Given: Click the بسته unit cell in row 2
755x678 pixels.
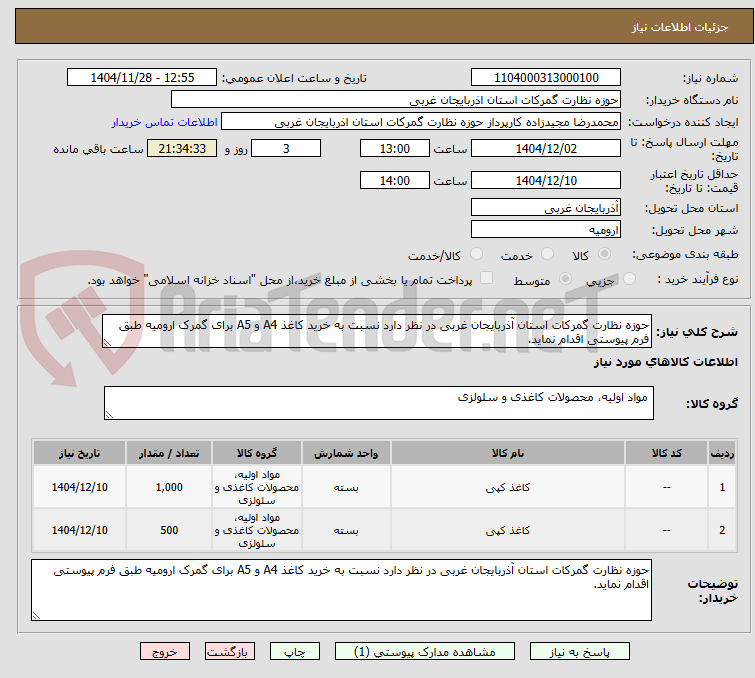Looking at the screenshot, I should click(346, 530).
